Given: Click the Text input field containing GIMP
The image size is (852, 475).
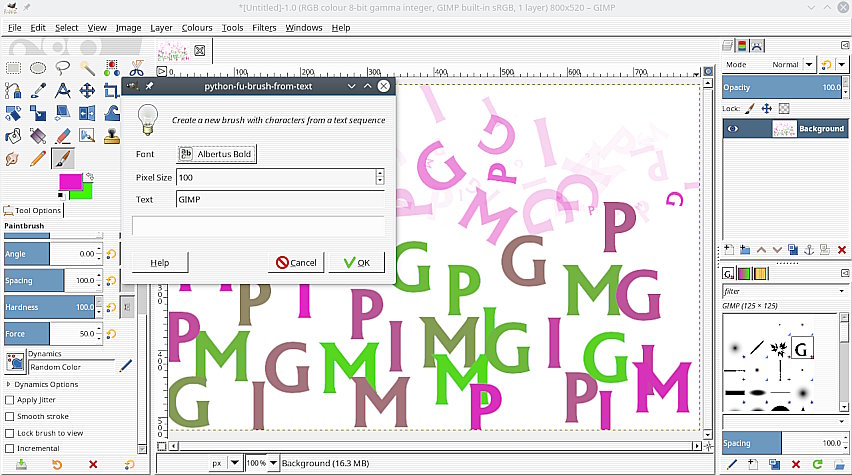Looking at the screenshot, I should point(280,199).
